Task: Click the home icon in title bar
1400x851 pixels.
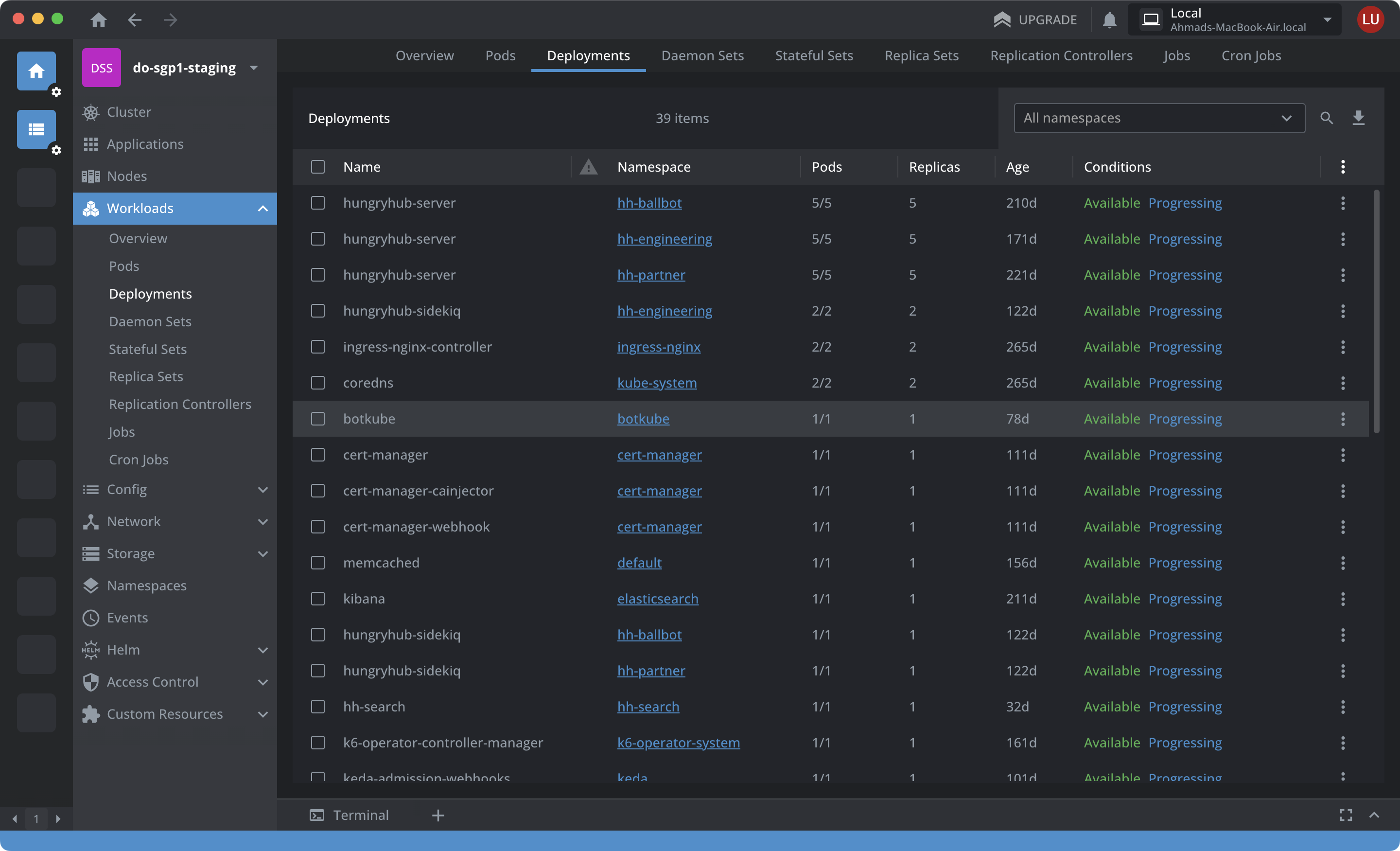Action: [x=98, y=20]
